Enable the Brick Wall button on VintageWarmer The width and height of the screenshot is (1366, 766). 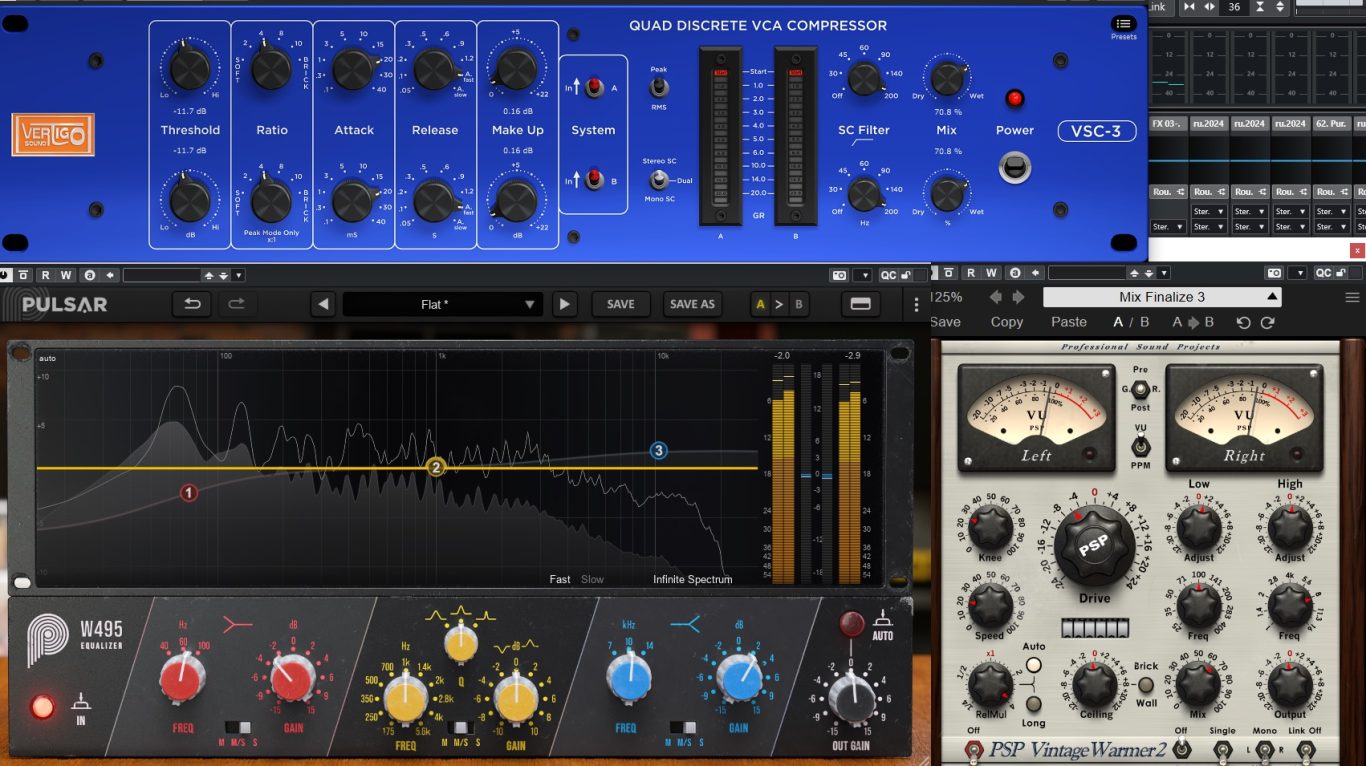pyautogui.click(x=1146, y=686)
